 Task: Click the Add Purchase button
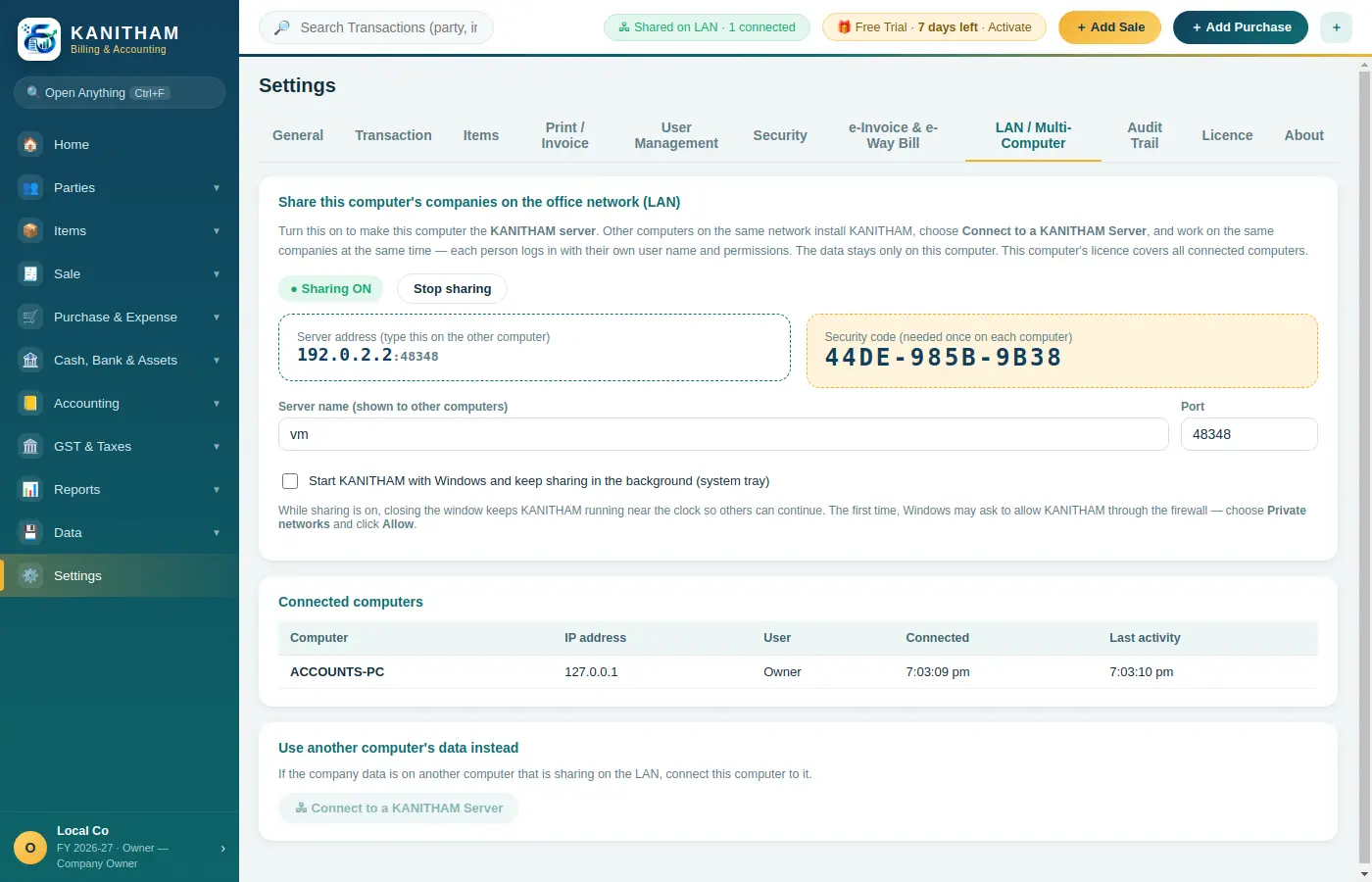point(1241,27)
